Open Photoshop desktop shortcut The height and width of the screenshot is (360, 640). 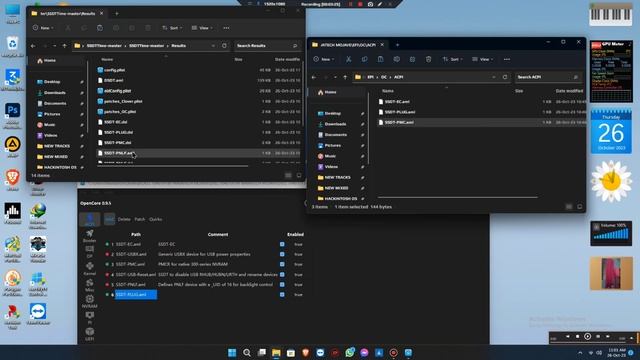tap(12, 114)
